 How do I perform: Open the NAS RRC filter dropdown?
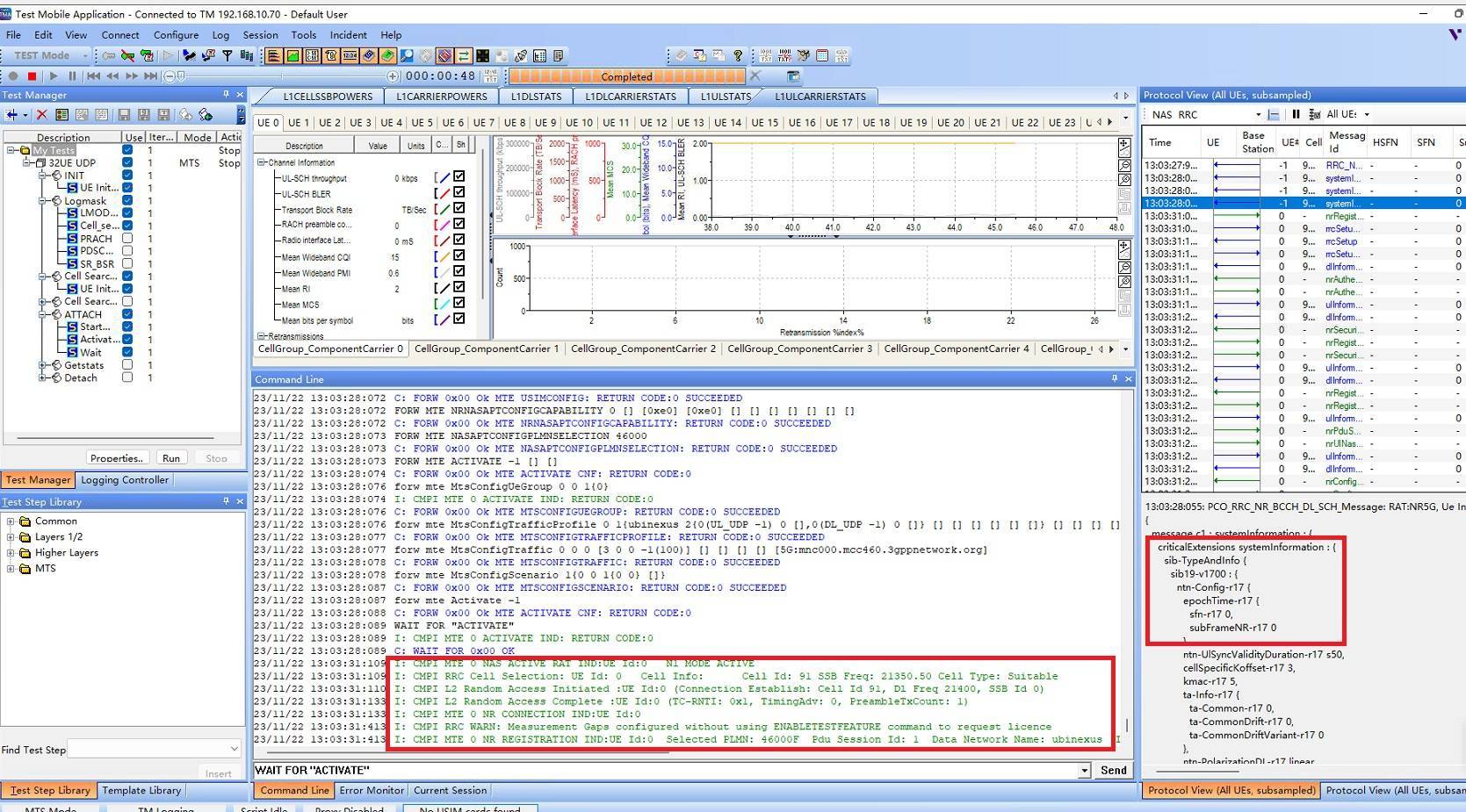coord(1258,114)
